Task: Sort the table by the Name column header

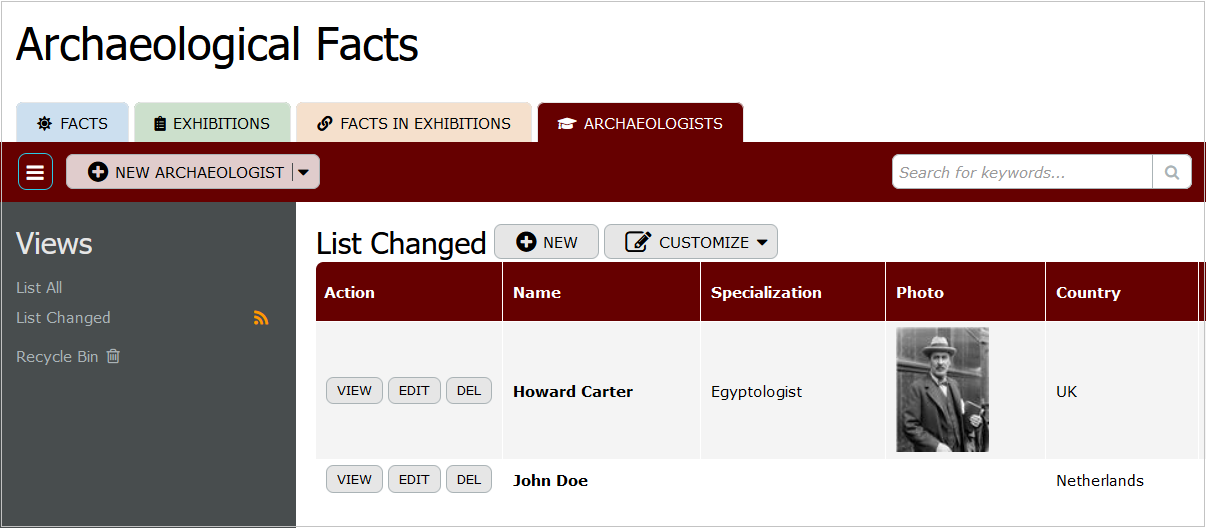Action: point(537,293)
